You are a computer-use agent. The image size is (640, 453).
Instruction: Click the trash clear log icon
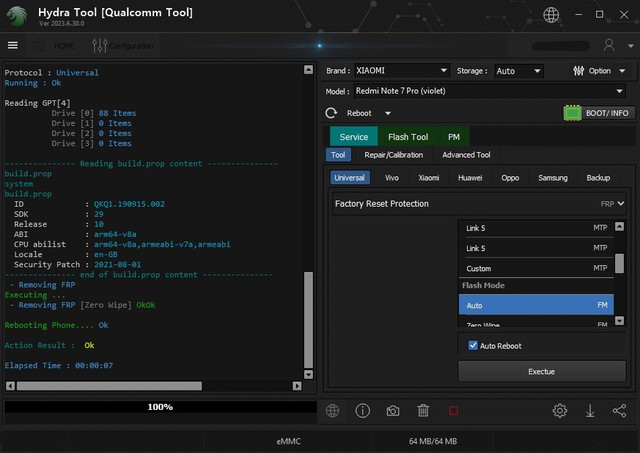click(x=423, y=410)
